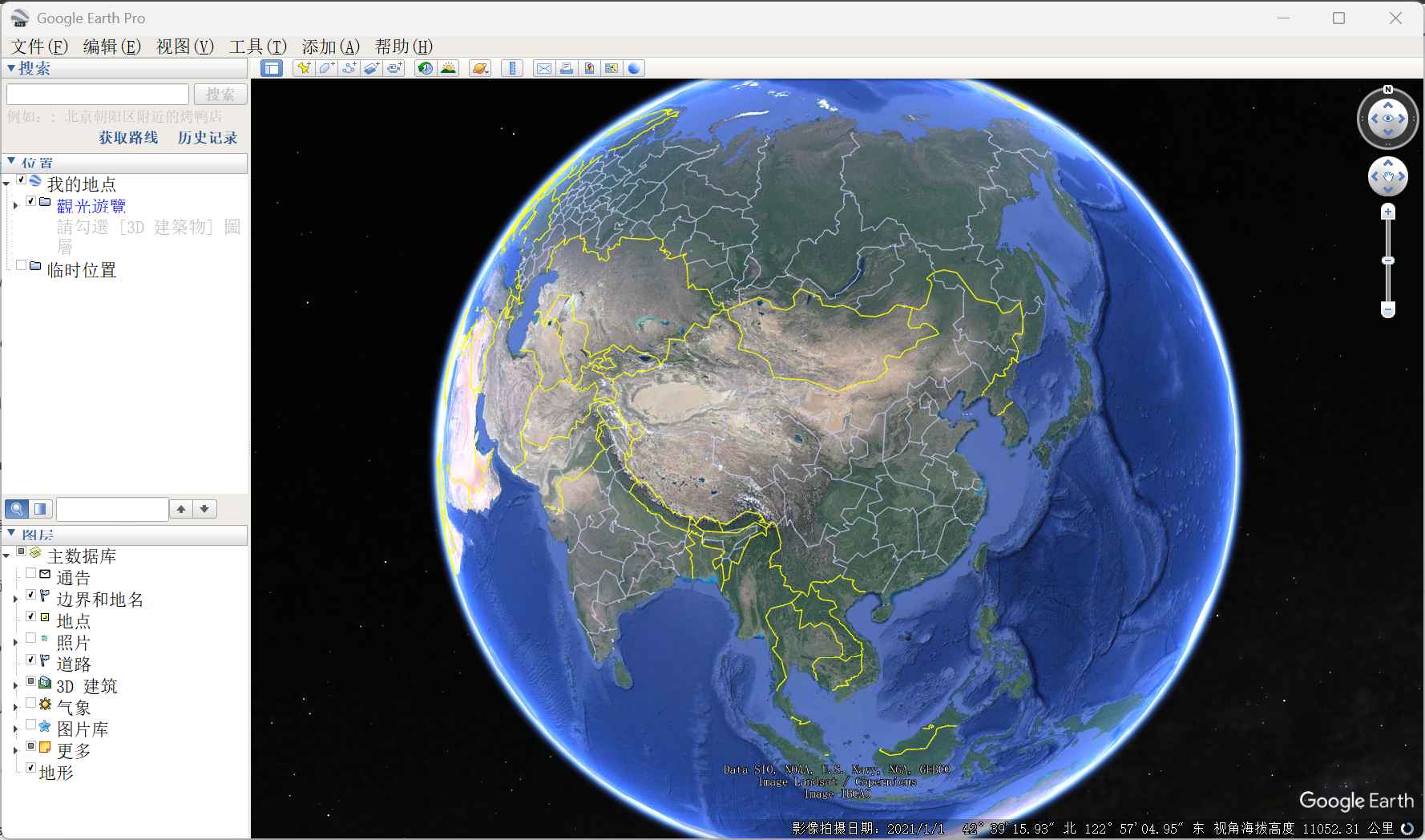1425x840 pixels.
Task: Disable the 地形 layer checkbox
Action: coord(30,767)
